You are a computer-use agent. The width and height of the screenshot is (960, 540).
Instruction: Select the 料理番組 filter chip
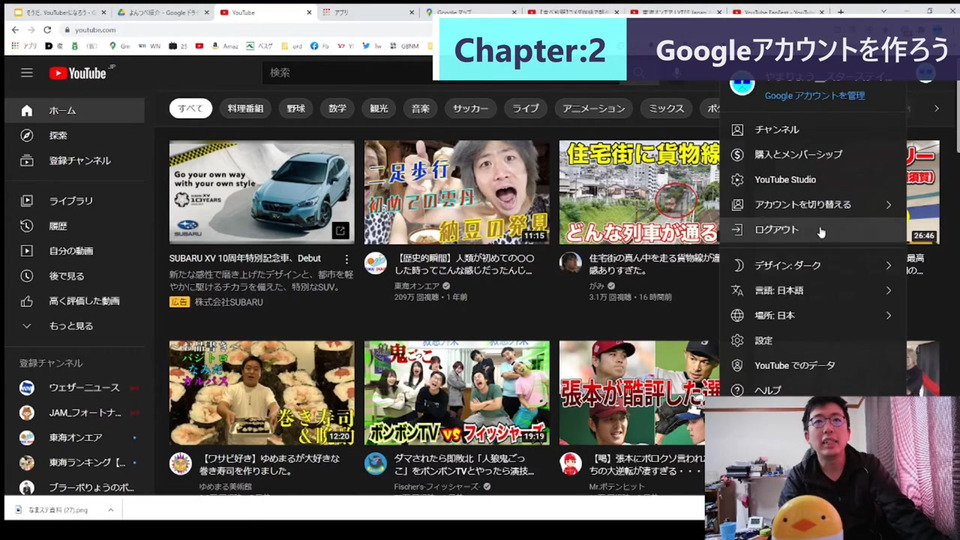point(246,108)
